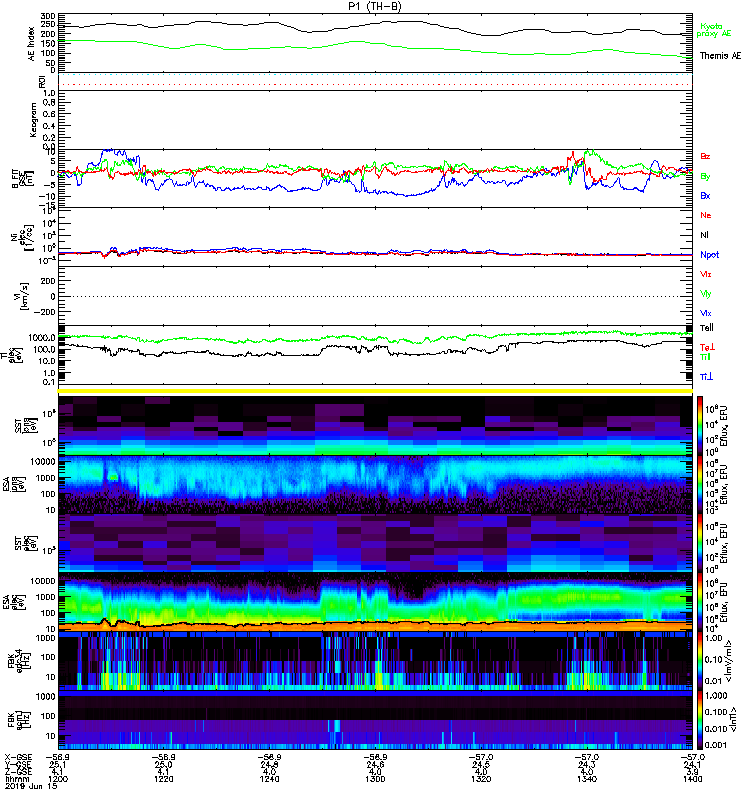750x800 pixels.
Task: Click the date label 2019 Jun 15
Action: pos(31,786)
